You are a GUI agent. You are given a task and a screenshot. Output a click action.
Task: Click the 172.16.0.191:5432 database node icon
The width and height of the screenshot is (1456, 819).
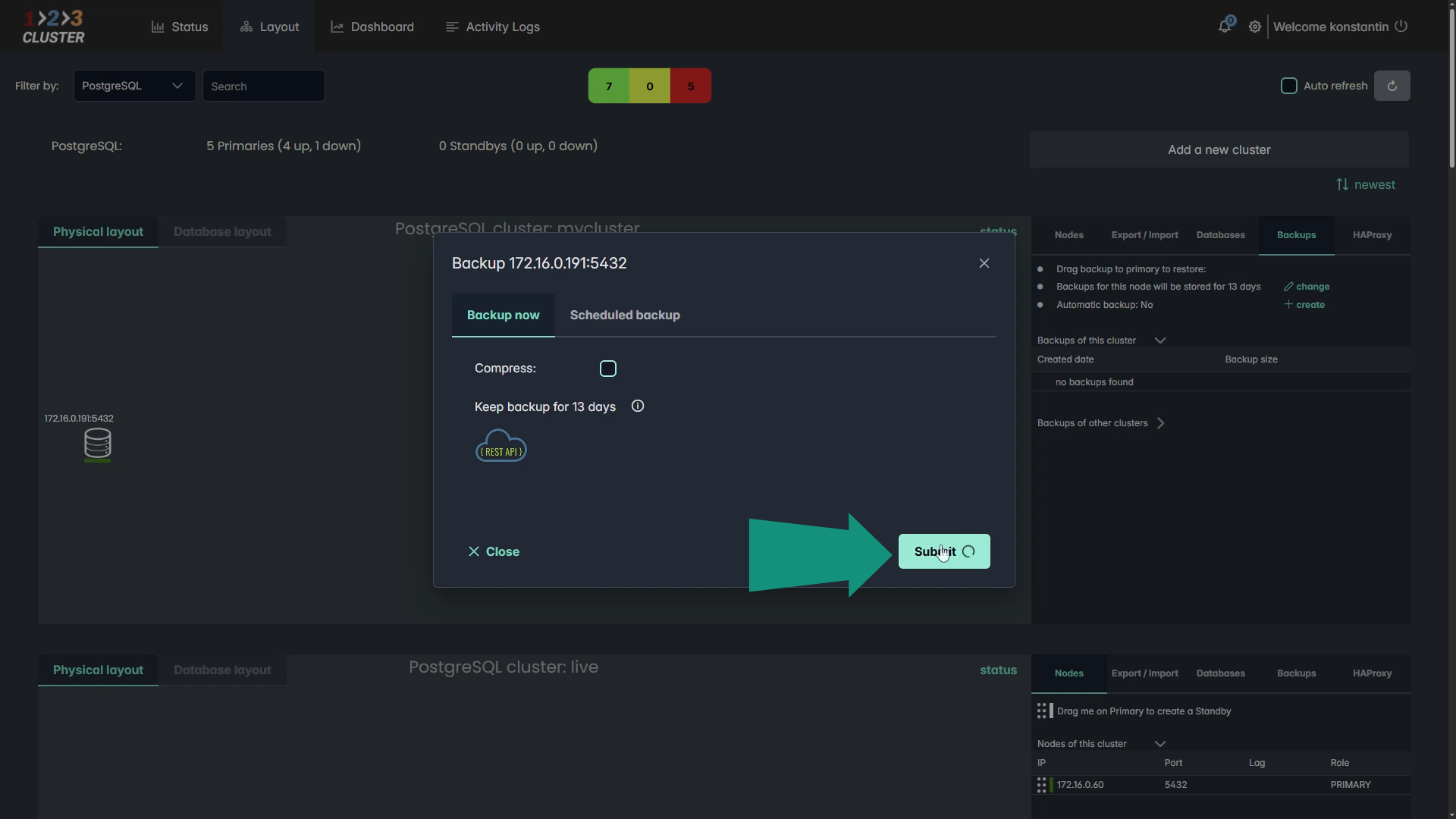97,444
